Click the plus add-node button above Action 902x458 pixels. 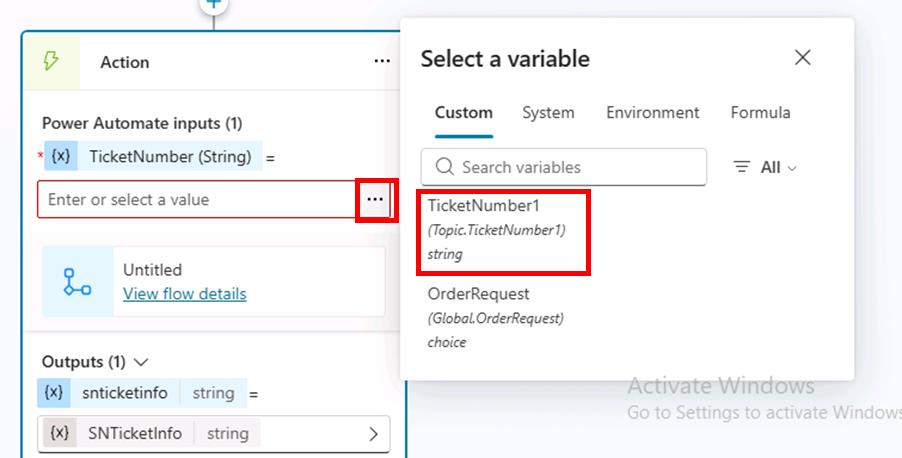pyautogui.click(x=213, y=5)
